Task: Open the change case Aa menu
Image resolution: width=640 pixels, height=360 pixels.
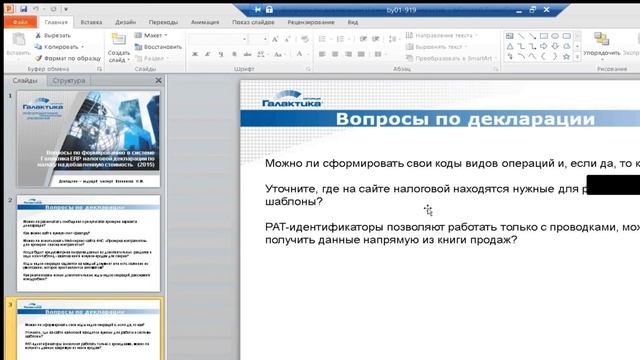Action: click(279, 54)
